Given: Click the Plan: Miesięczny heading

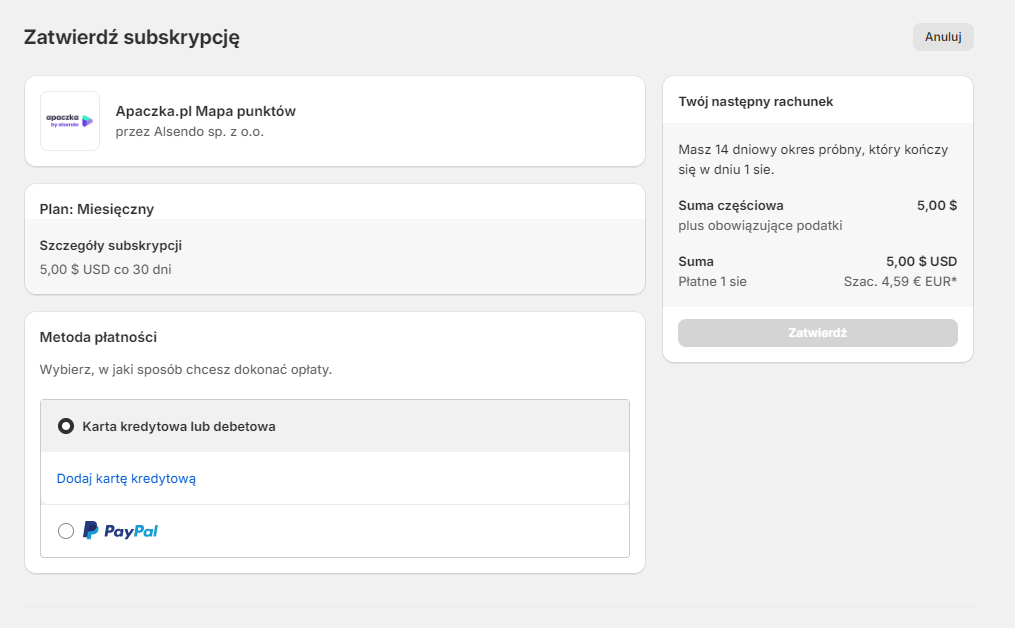Looking at the screenshot, I should 96,209.
